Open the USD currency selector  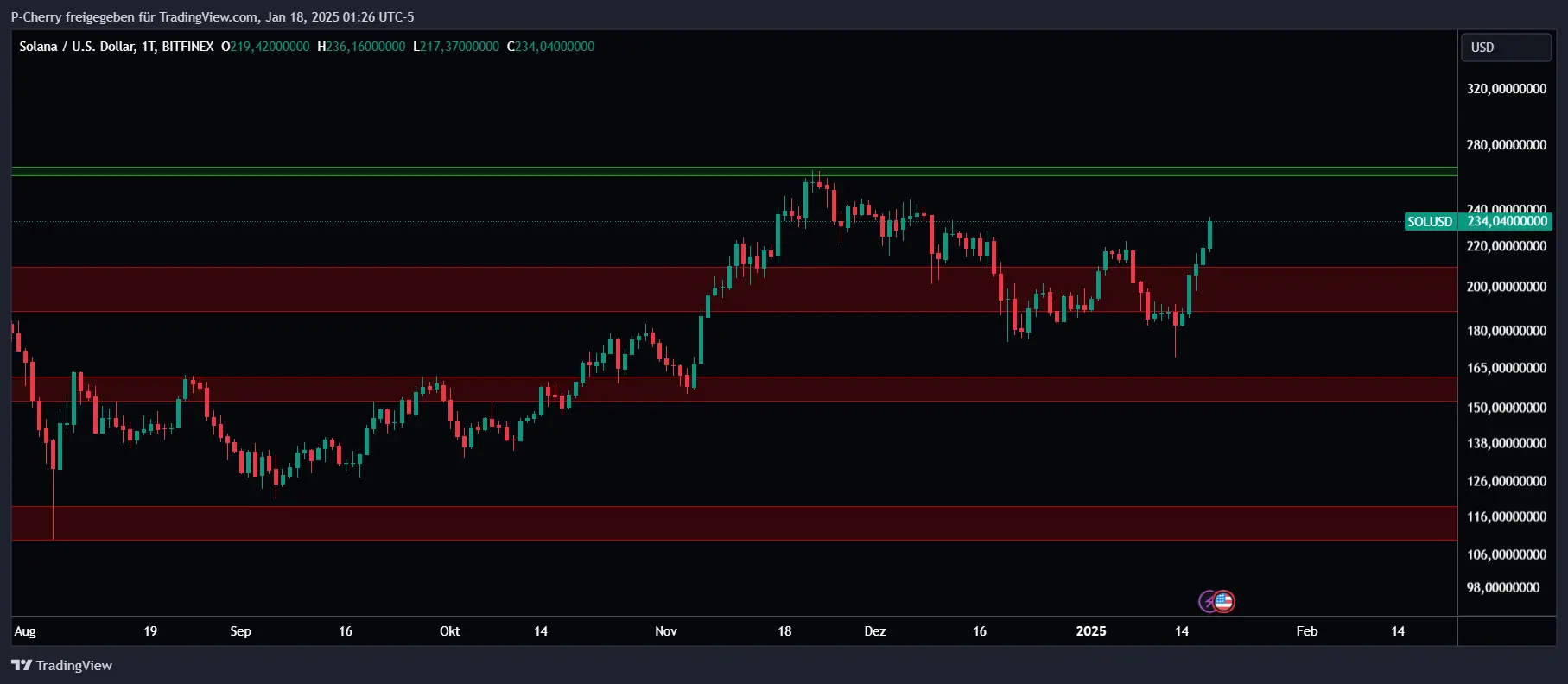click(1506, 47)
